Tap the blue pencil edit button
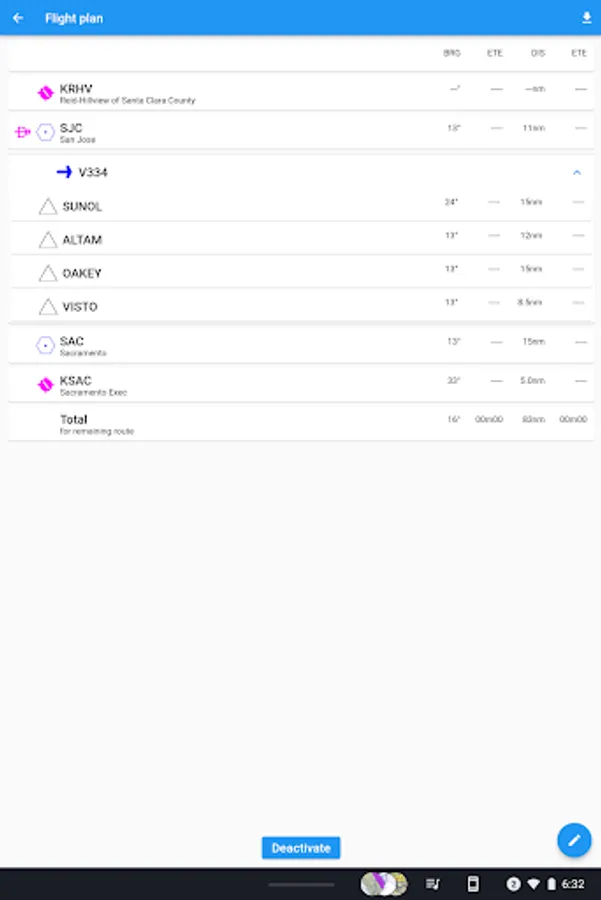 point(574,841)
